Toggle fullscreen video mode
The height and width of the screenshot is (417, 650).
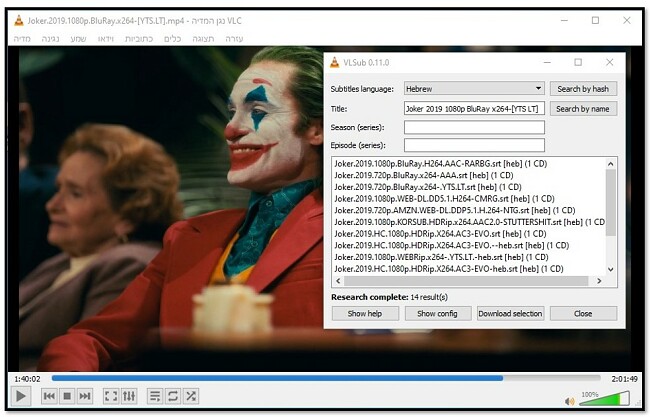pos(111,396)
